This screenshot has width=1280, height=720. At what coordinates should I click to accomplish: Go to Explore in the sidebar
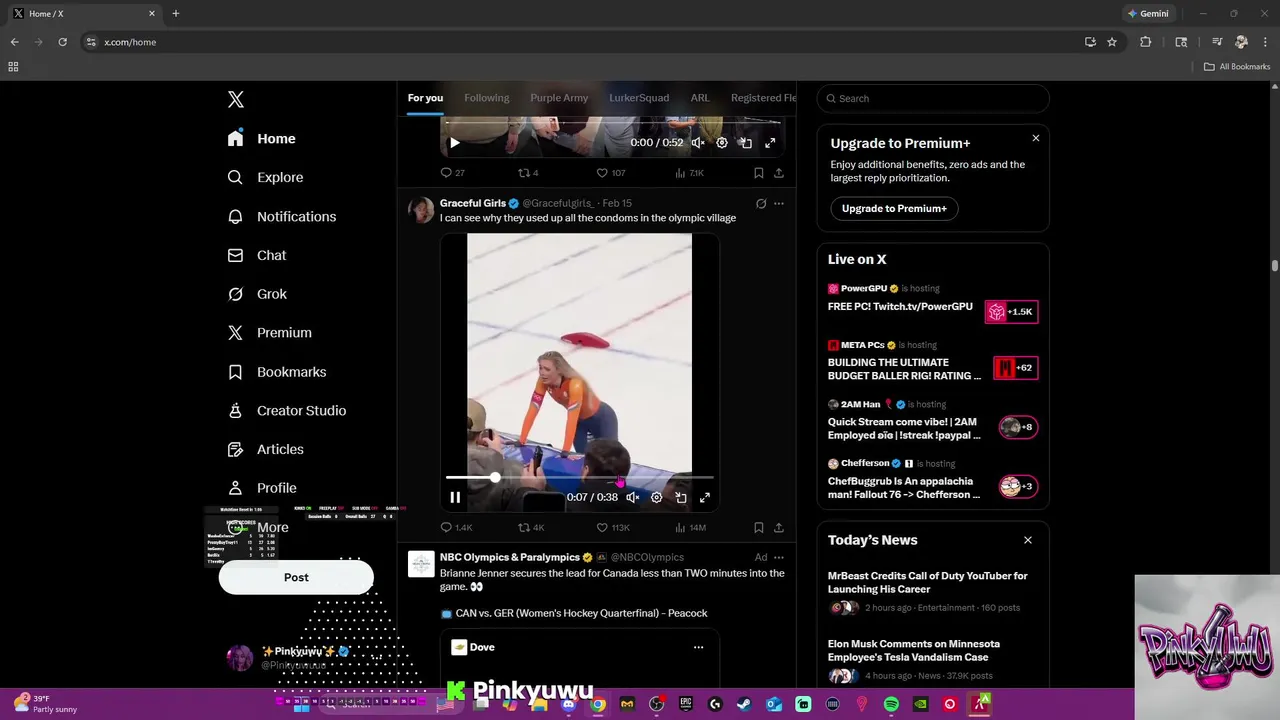click(265, 177)
